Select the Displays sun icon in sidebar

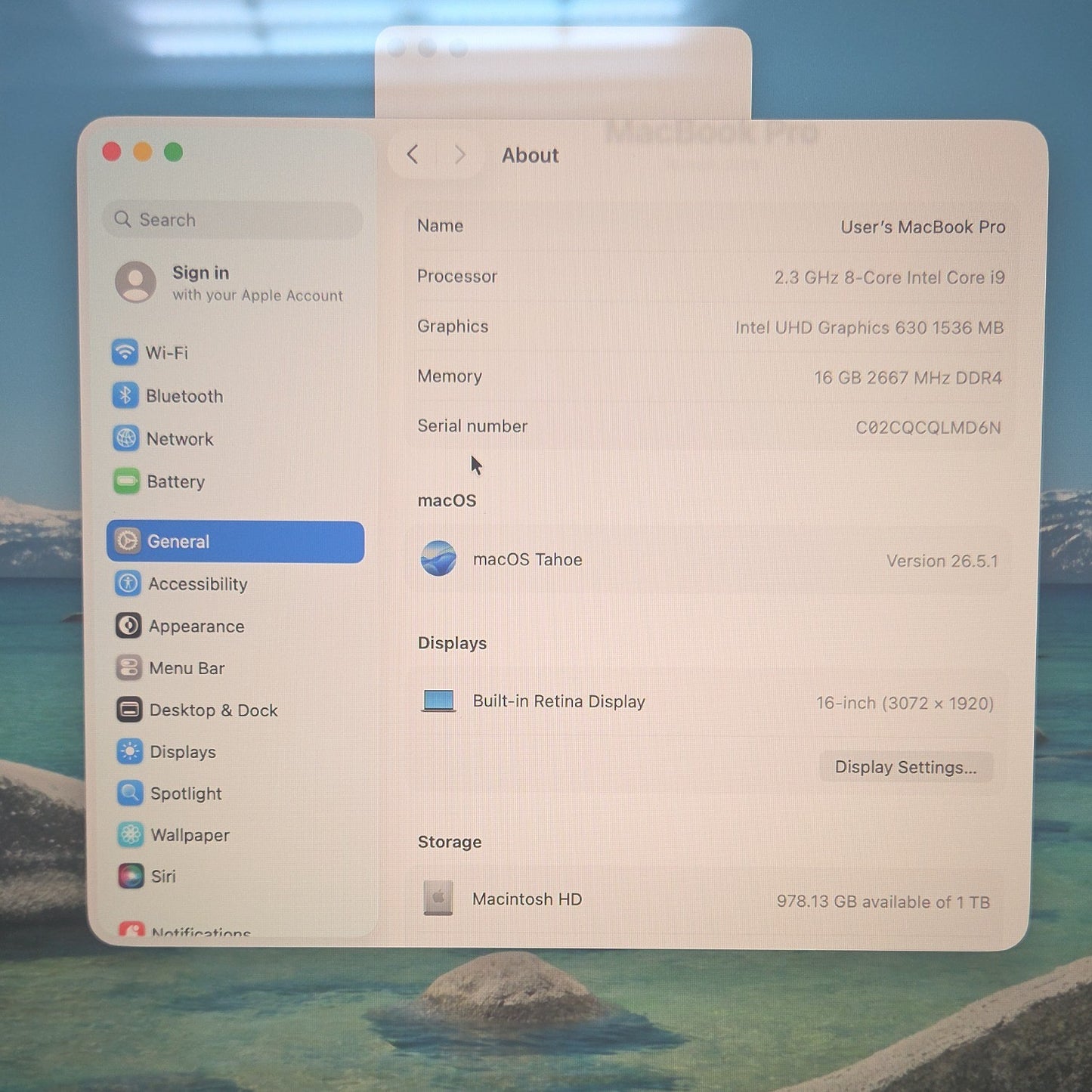[x=130, y=751]
